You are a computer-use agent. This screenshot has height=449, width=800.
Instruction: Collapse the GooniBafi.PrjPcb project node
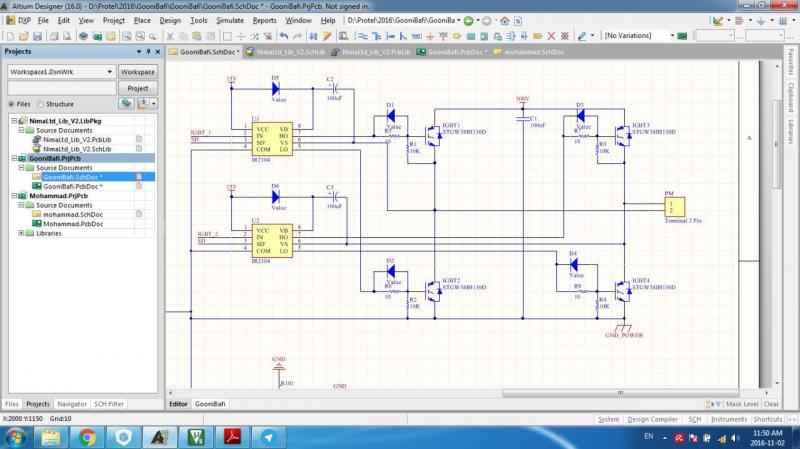[x=14, y=158]
